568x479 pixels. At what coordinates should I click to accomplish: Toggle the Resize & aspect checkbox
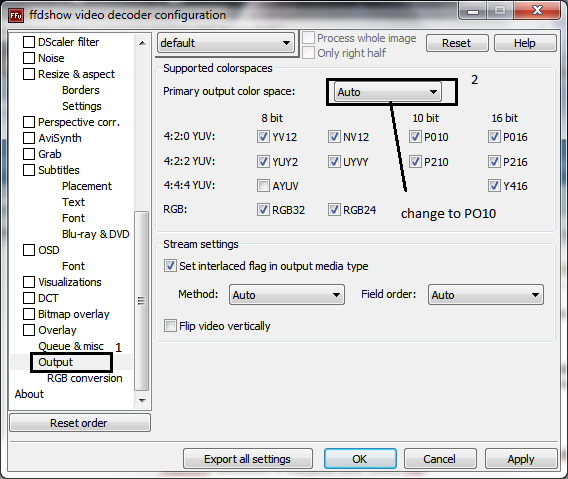click(29, 74)
